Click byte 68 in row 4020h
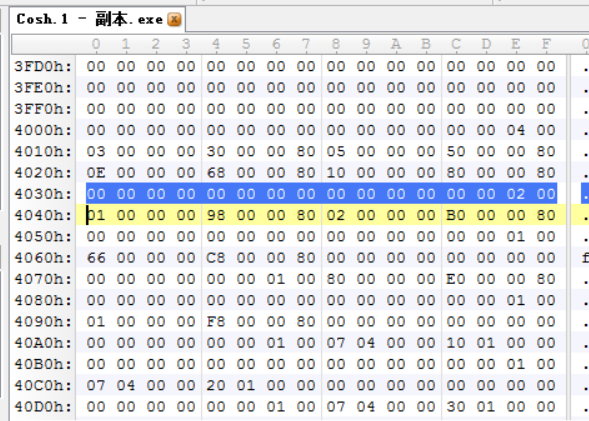 coord(216,173)
